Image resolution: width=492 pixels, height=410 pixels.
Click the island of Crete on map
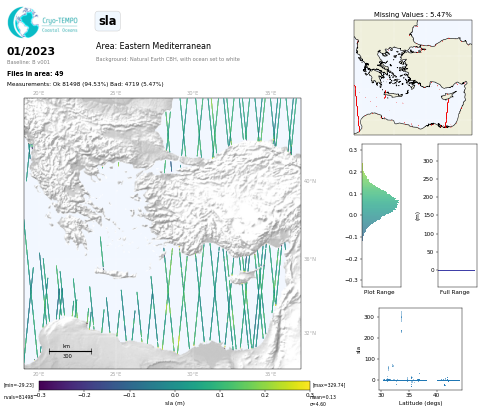116,273
